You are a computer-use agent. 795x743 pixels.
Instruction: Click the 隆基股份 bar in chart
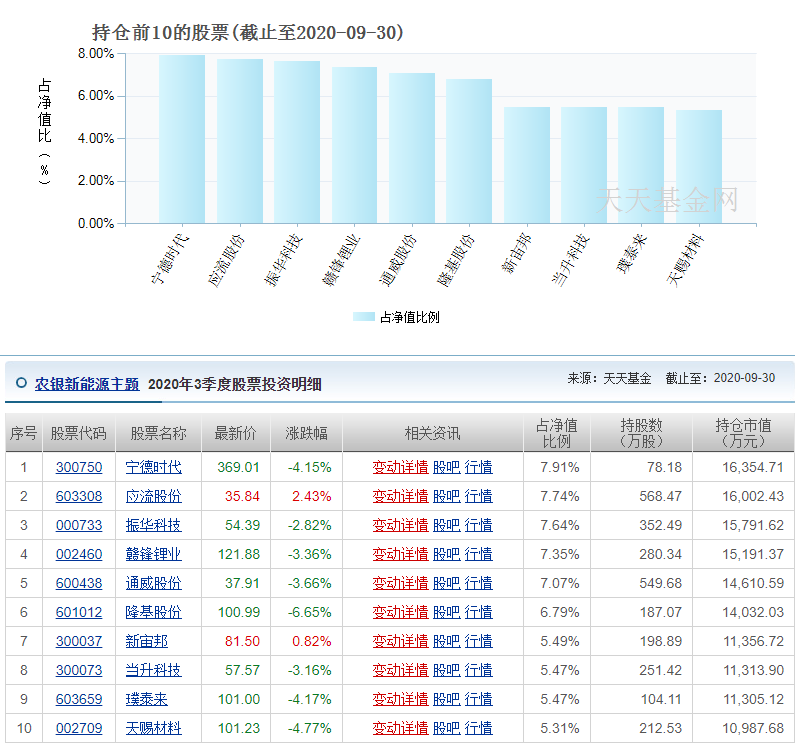click(469, 151)
